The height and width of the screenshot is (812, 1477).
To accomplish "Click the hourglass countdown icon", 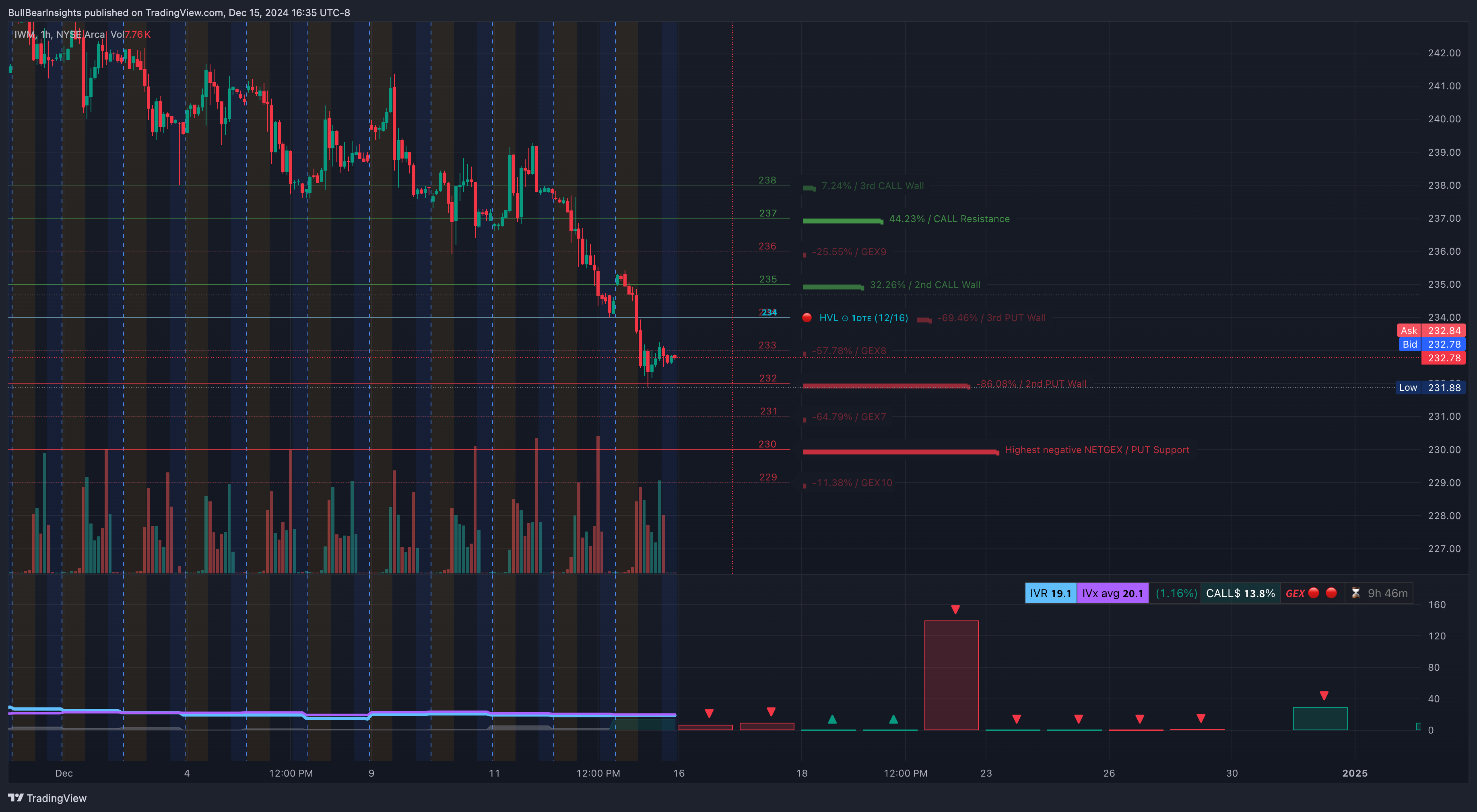I will [1355, 593].
